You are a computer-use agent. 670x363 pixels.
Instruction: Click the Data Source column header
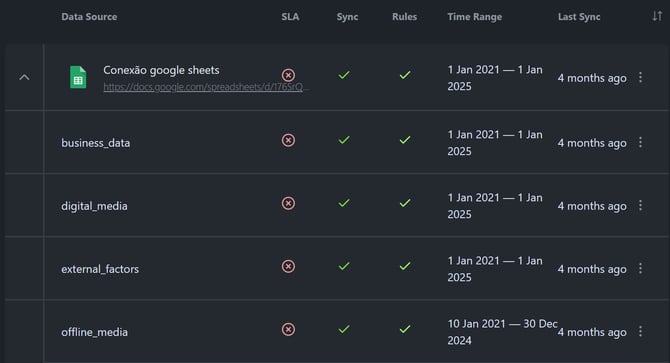89,17
